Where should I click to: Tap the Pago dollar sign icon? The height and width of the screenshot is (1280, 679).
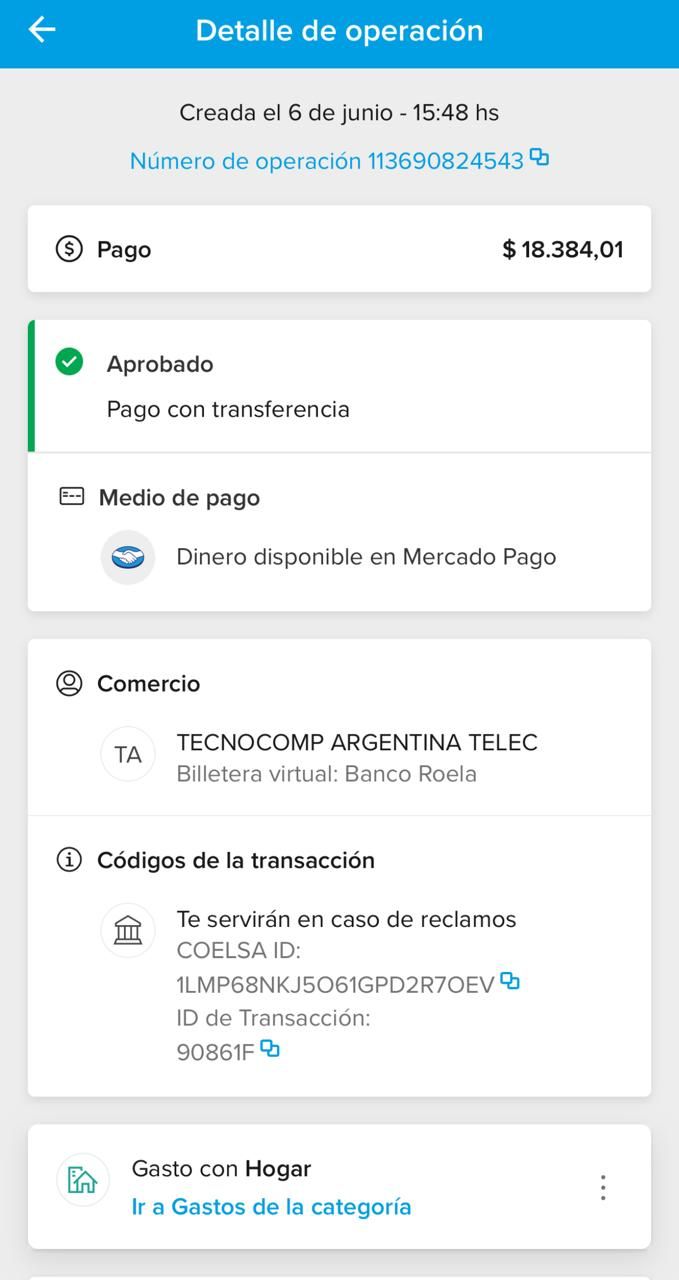tap(69, 249)
